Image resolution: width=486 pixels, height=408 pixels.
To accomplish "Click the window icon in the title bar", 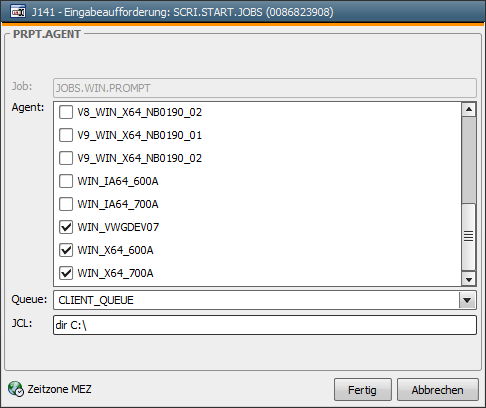I will [18, 12].
